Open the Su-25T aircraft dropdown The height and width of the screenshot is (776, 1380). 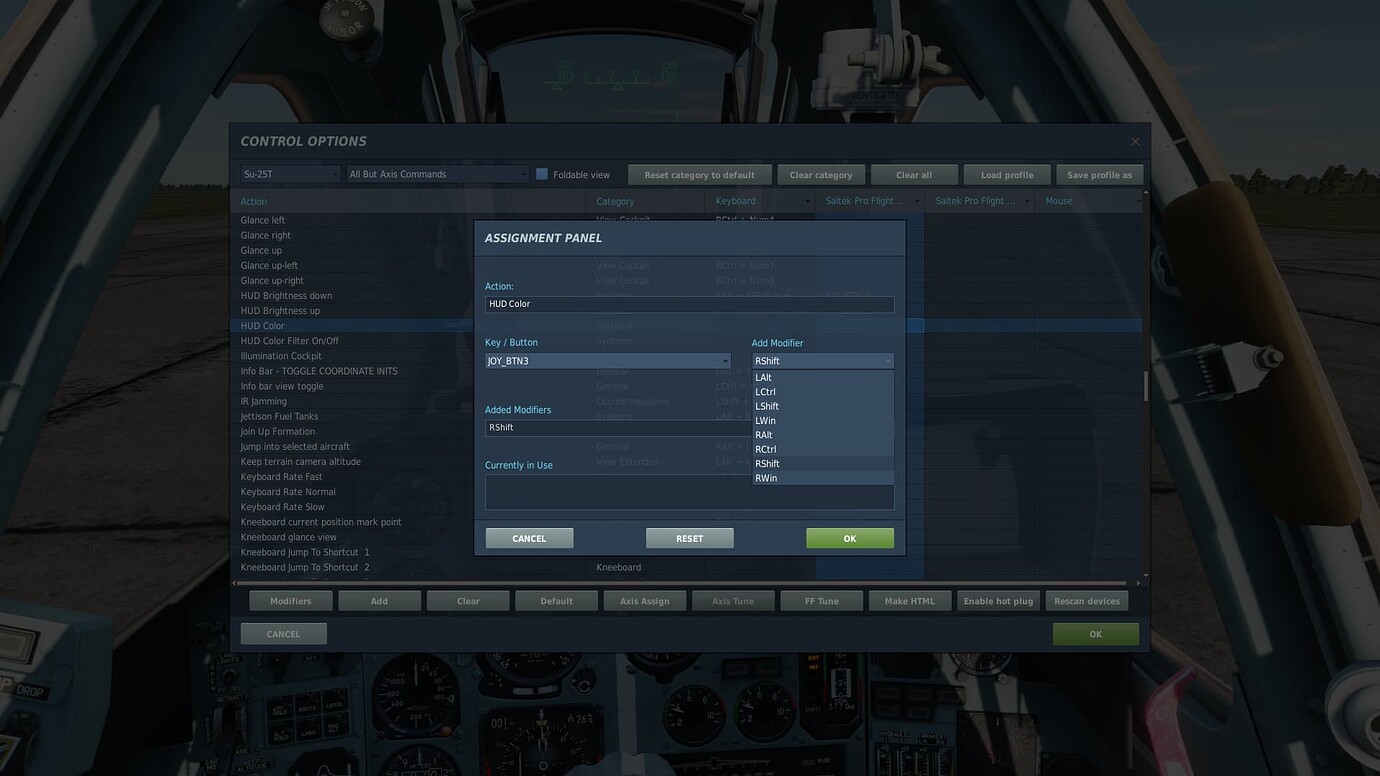287,173
